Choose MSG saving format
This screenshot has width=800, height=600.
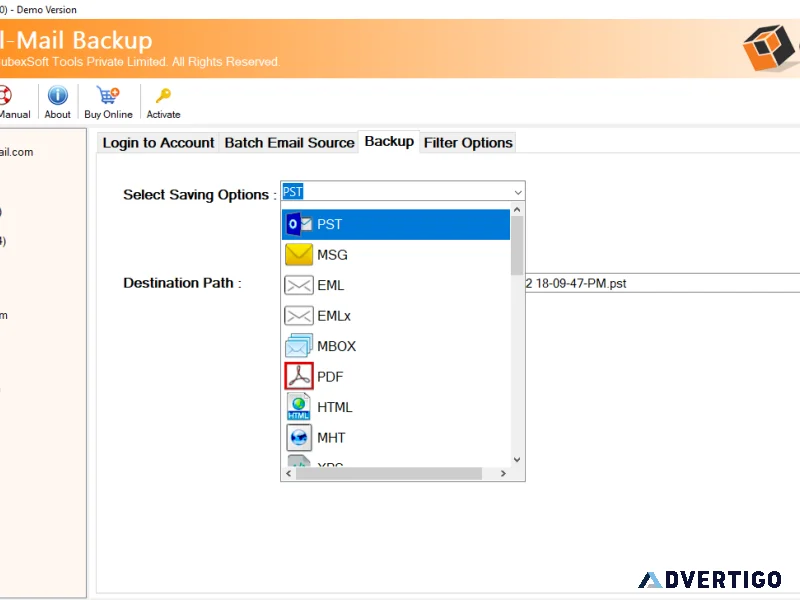pos(396,255)
